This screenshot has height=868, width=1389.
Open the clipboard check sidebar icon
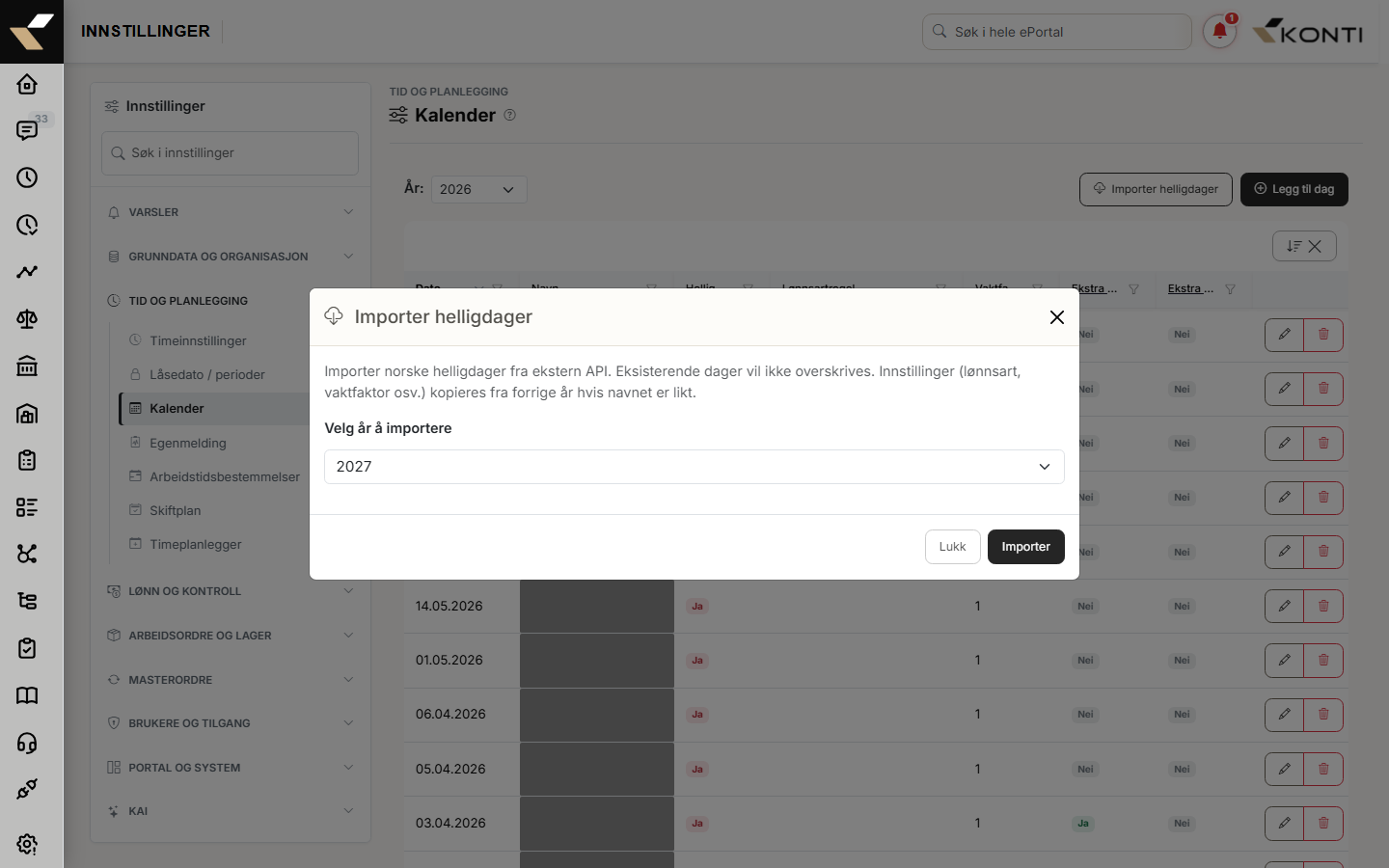(27, 648)
